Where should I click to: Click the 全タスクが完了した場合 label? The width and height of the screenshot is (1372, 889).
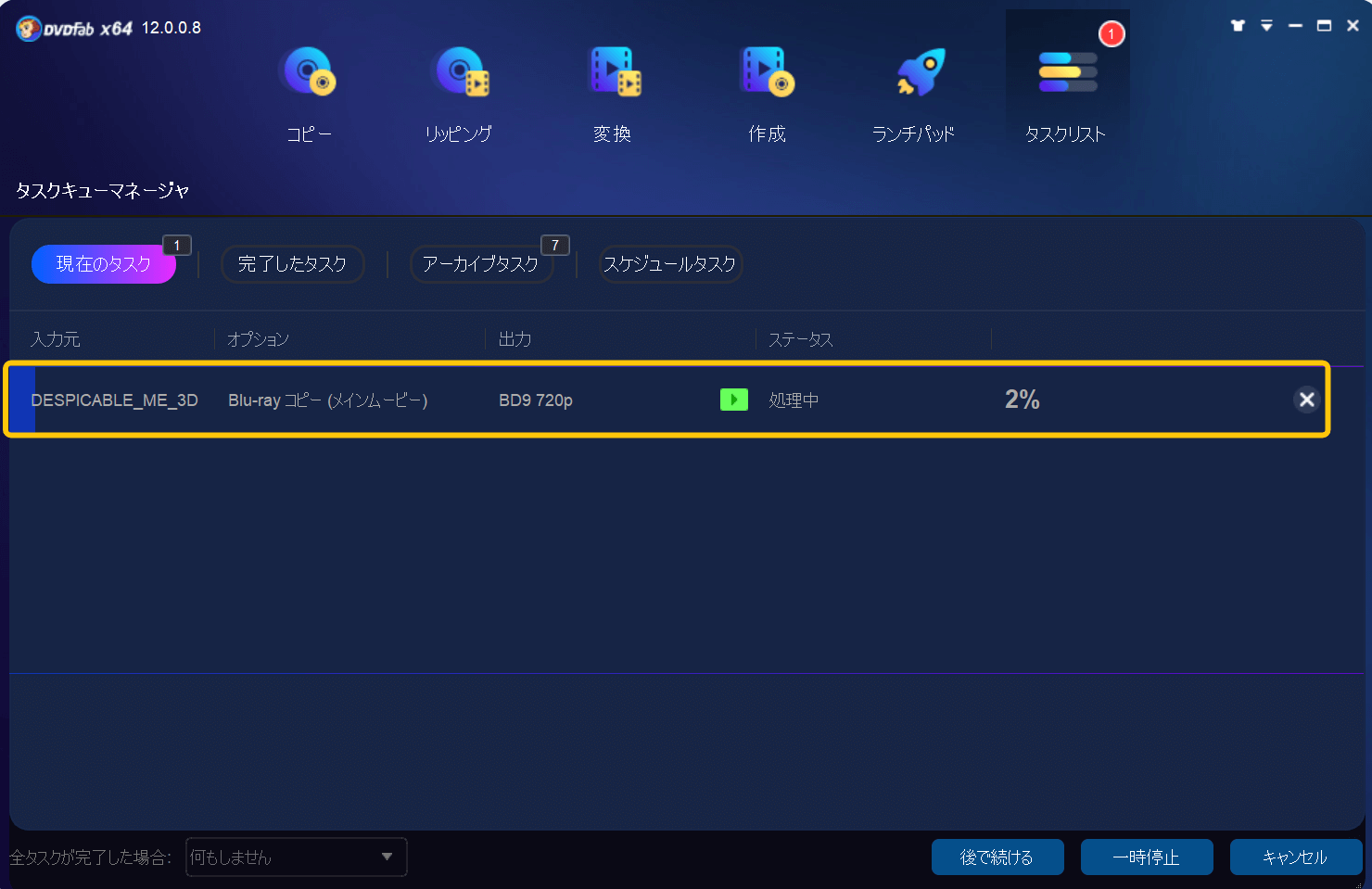tap(91, 857)
